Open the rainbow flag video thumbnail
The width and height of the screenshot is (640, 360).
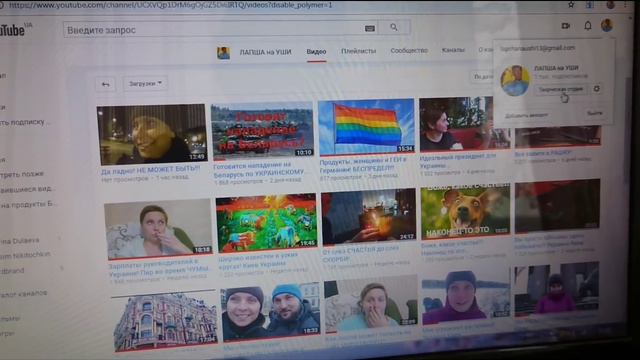366,127
